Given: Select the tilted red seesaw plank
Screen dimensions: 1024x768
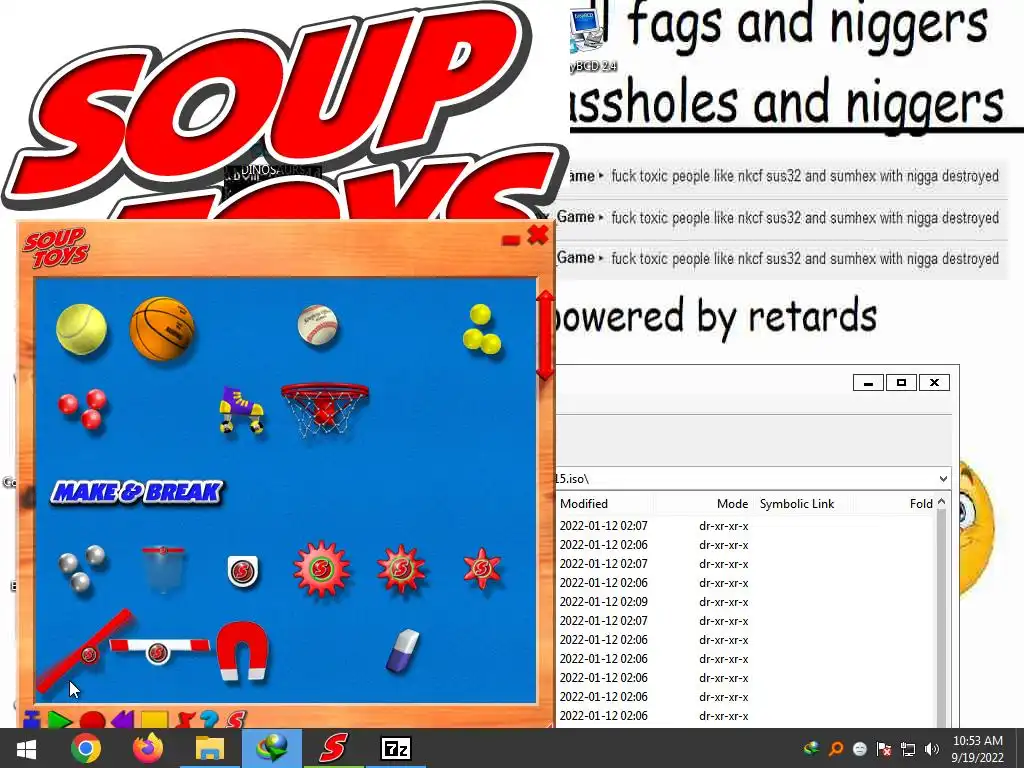Looking at the screenshot, I should tap(84, 652).
